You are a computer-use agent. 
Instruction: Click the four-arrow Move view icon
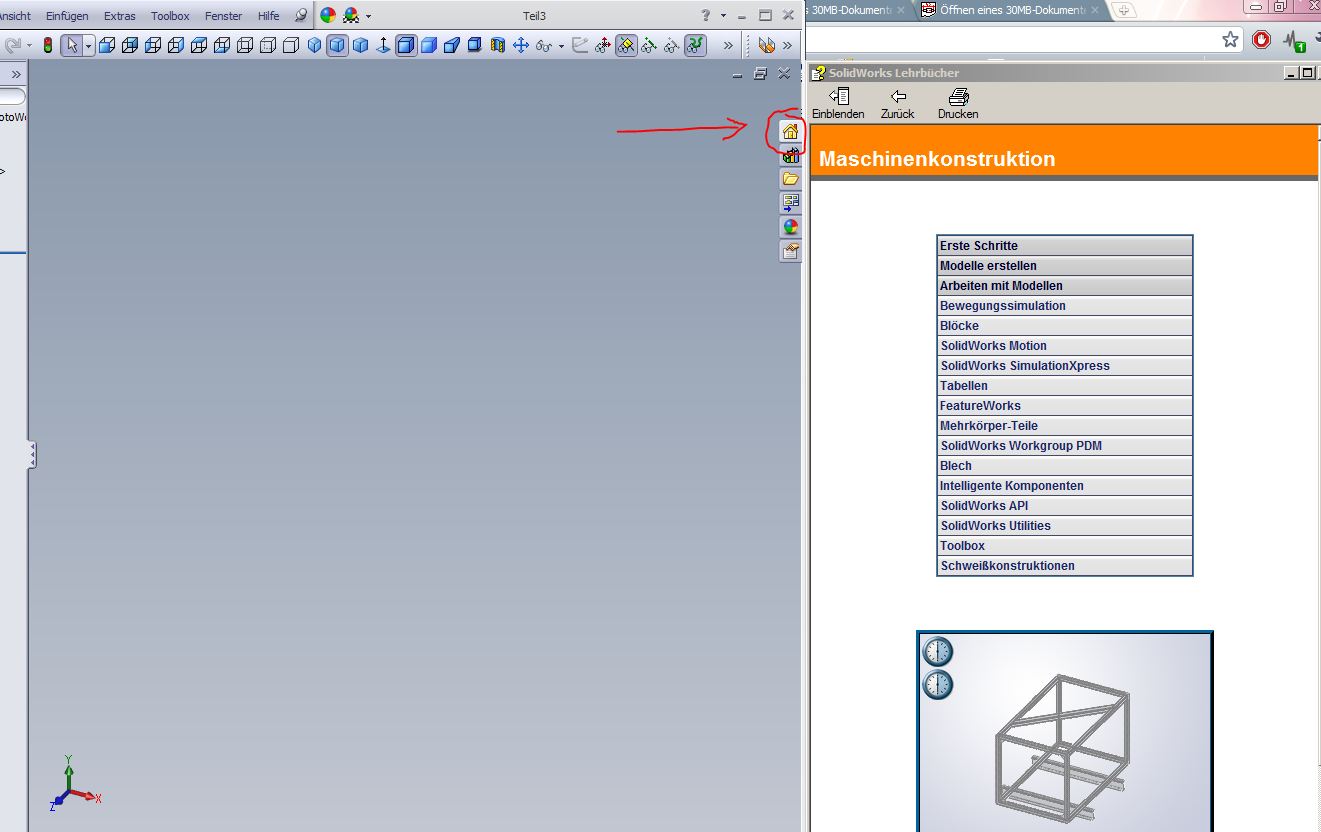pos(521,45)
